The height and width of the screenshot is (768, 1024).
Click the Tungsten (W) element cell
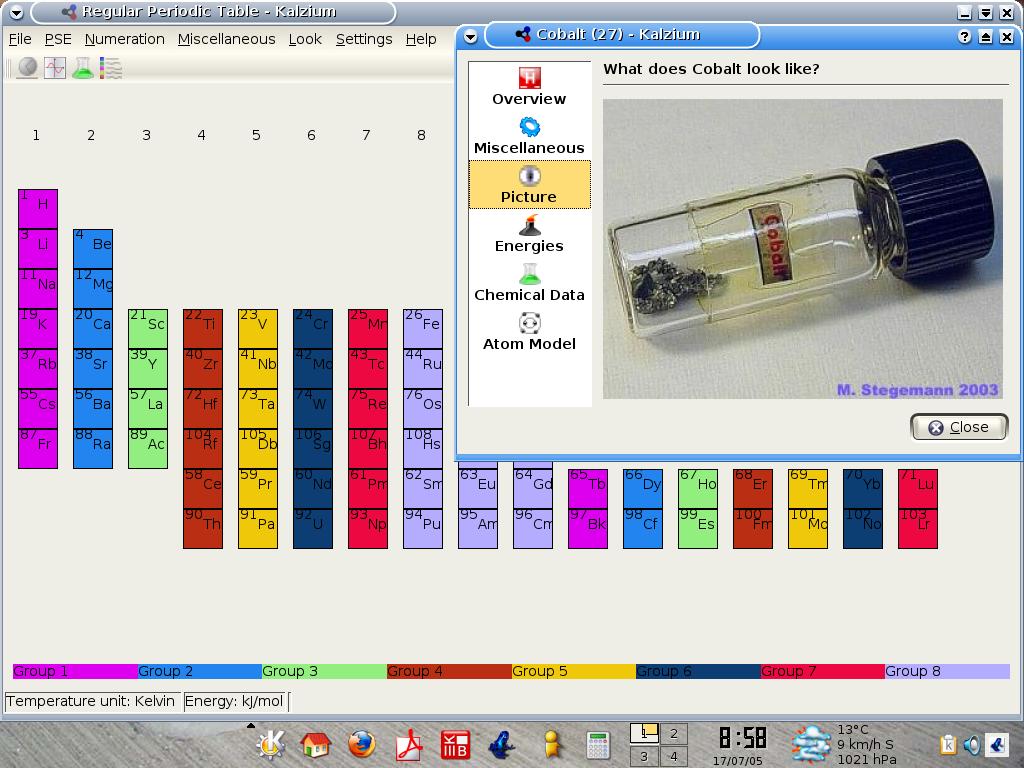[313, 409]
